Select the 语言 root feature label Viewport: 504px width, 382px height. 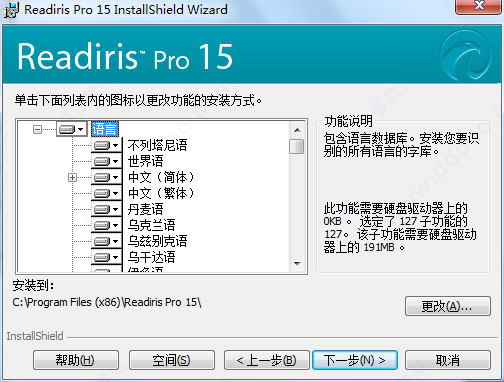point(105,129)
